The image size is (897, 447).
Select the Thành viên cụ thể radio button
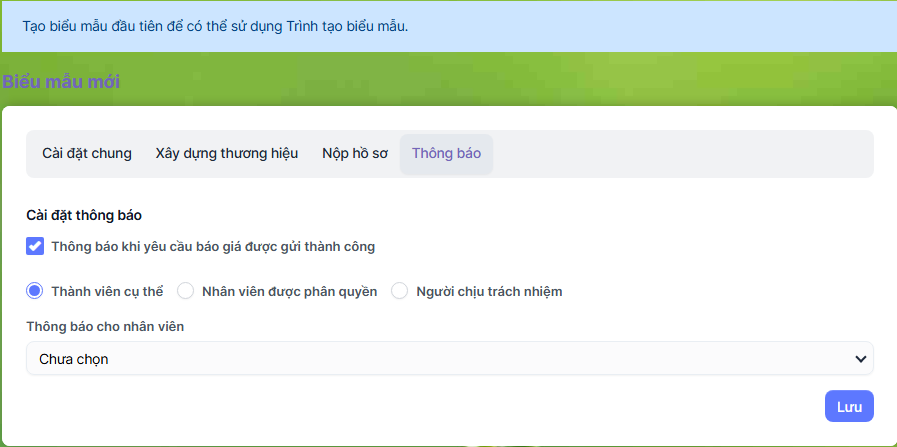pyautogui.click(x=35, y=291)
